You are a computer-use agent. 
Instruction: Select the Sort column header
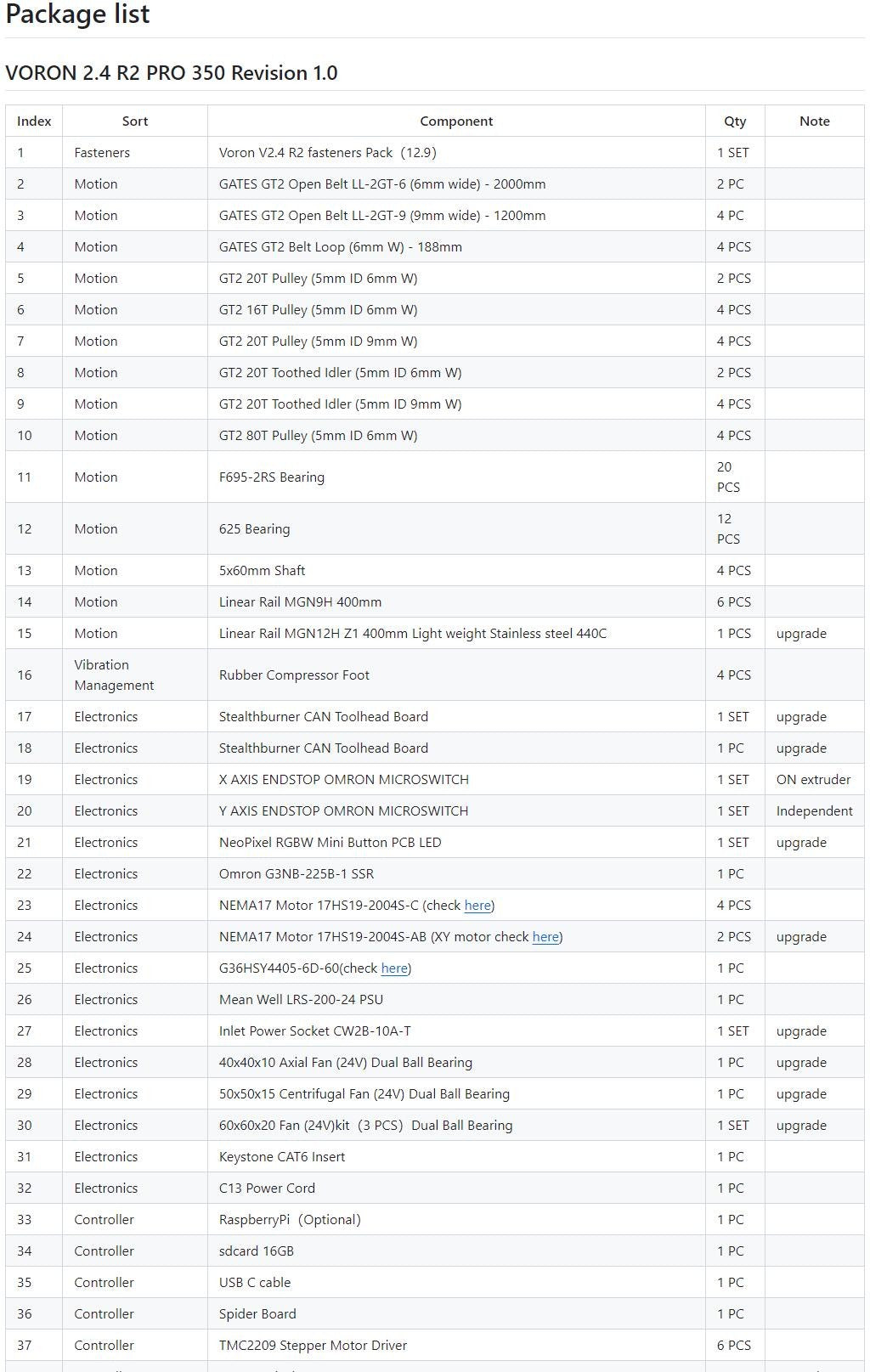[x=135, y=121]
